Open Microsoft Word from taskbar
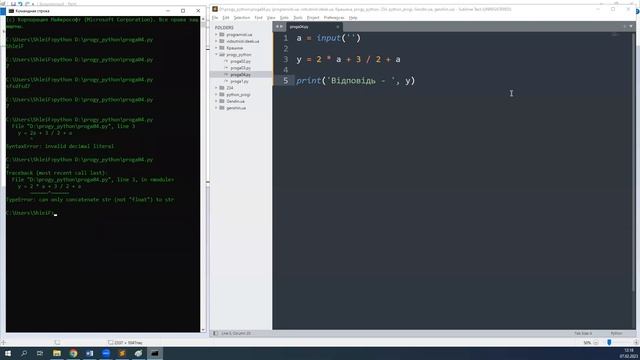640x360 pixels. [89, 353]
